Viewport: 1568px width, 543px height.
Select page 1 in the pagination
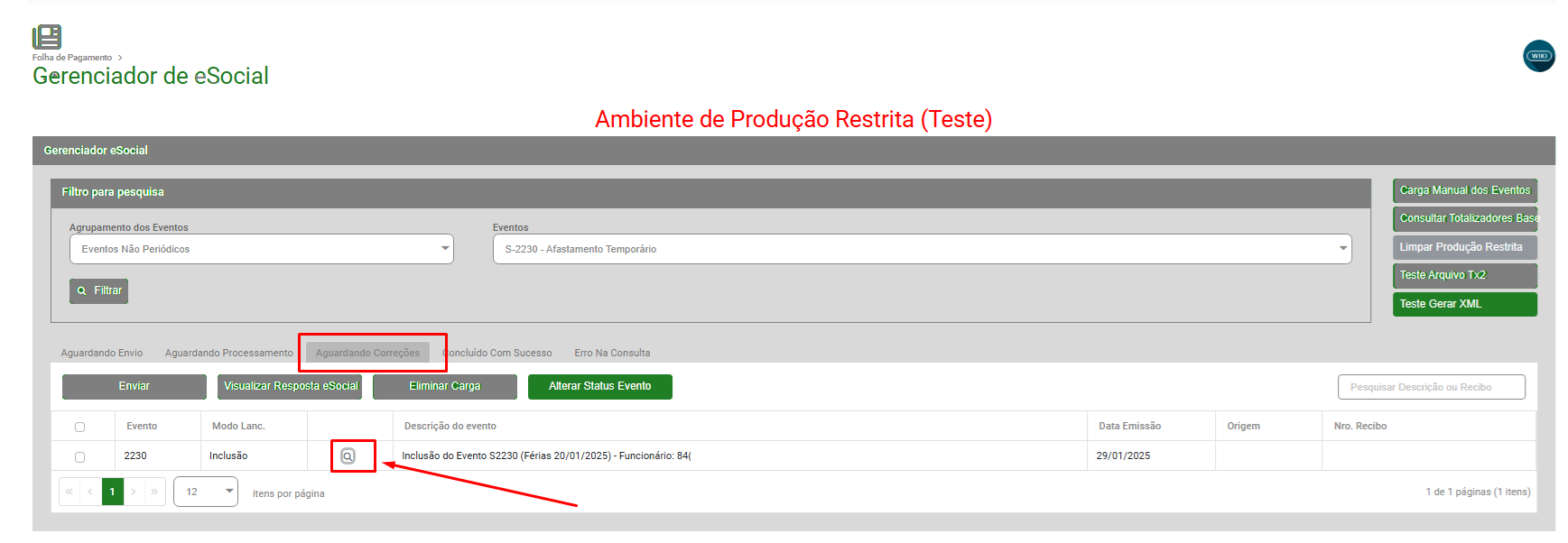[x=112, y=492]
